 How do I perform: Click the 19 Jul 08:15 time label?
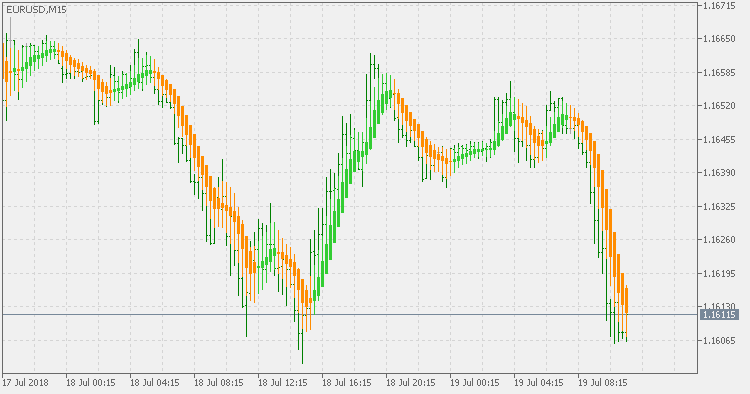[x=603, y=383]
